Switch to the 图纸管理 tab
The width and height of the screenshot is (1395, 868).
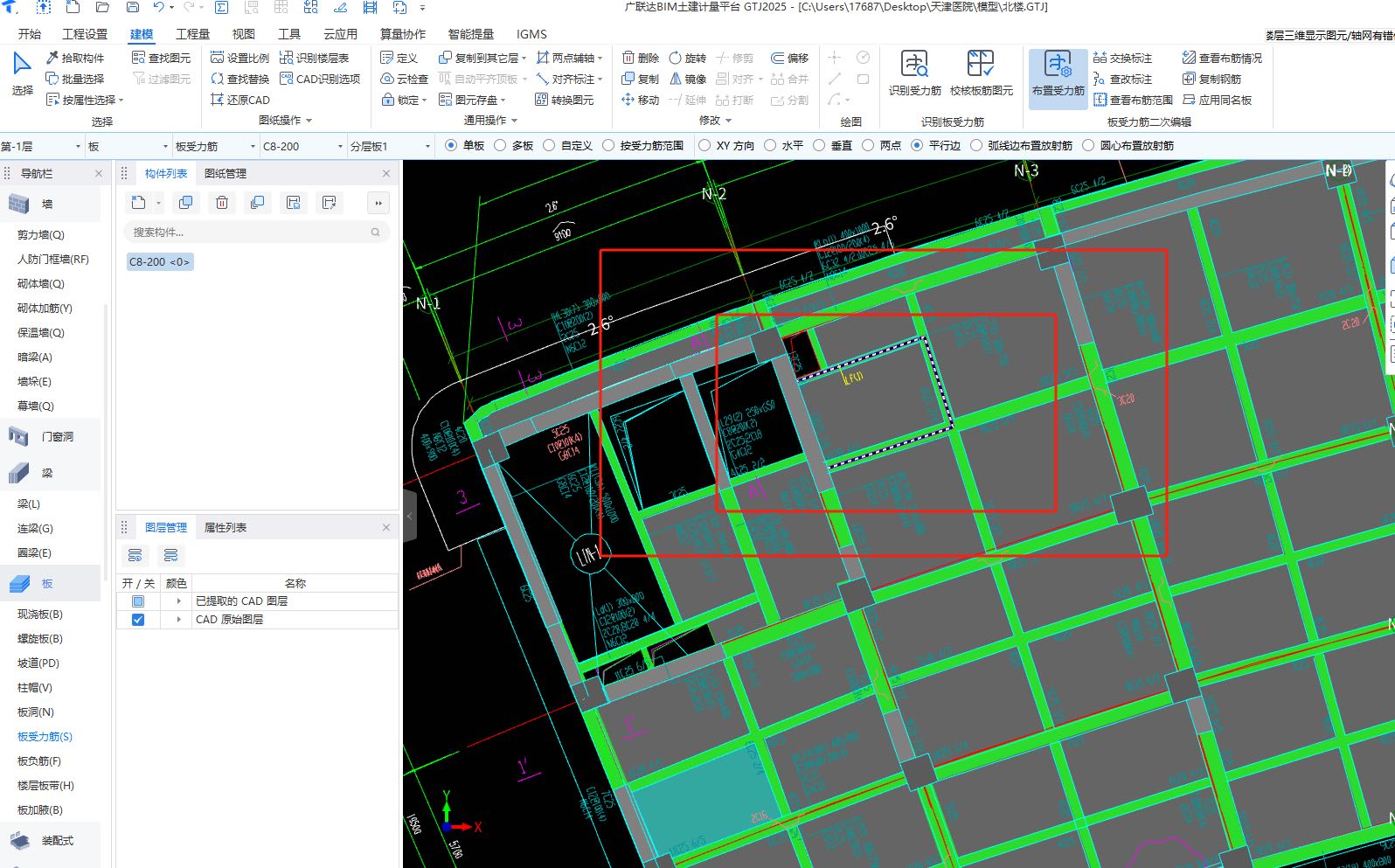click(x=226, y=173)
